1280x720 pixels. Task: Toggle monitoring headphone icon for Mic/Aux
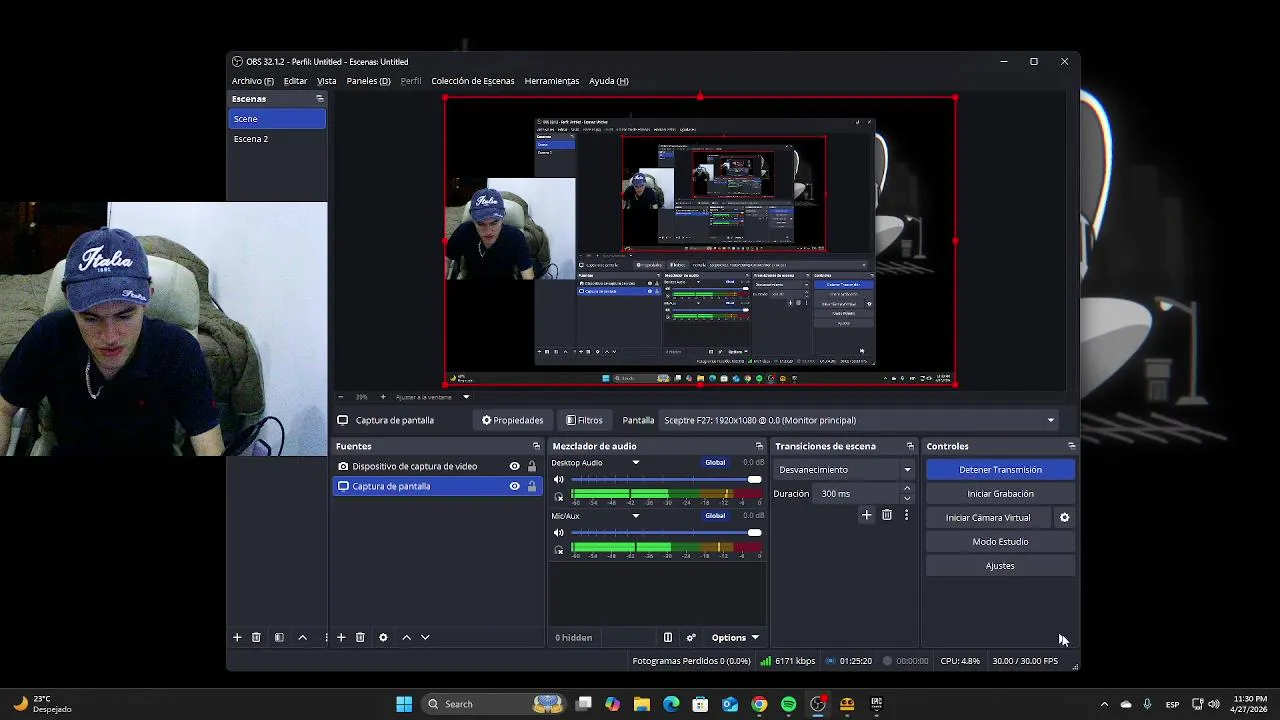click(x=559, y=550)
